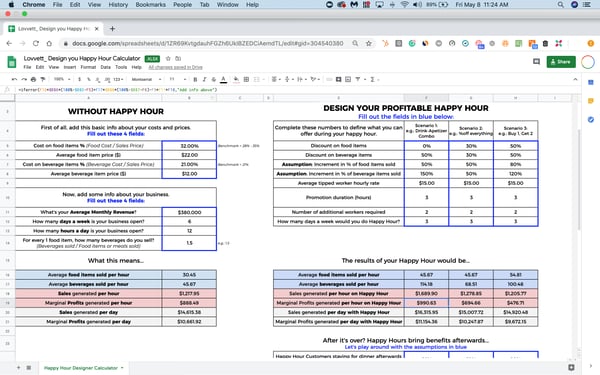Screen dimensions: 600x375
Task: Open the Sheets Data menu
Action: point(105,67)
